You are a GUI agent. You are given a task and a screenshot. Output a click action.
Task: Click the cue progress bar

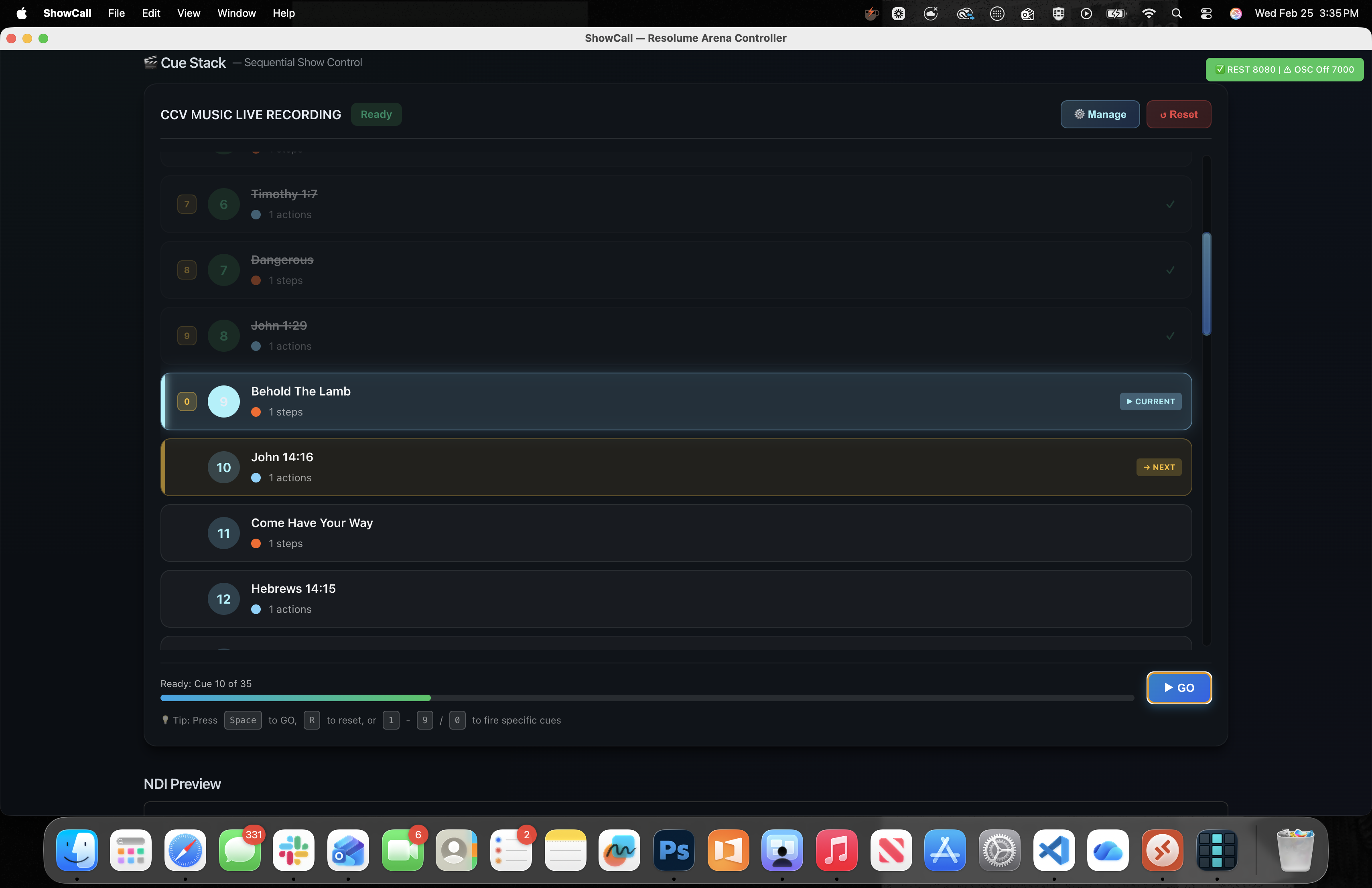coord(645,698)
